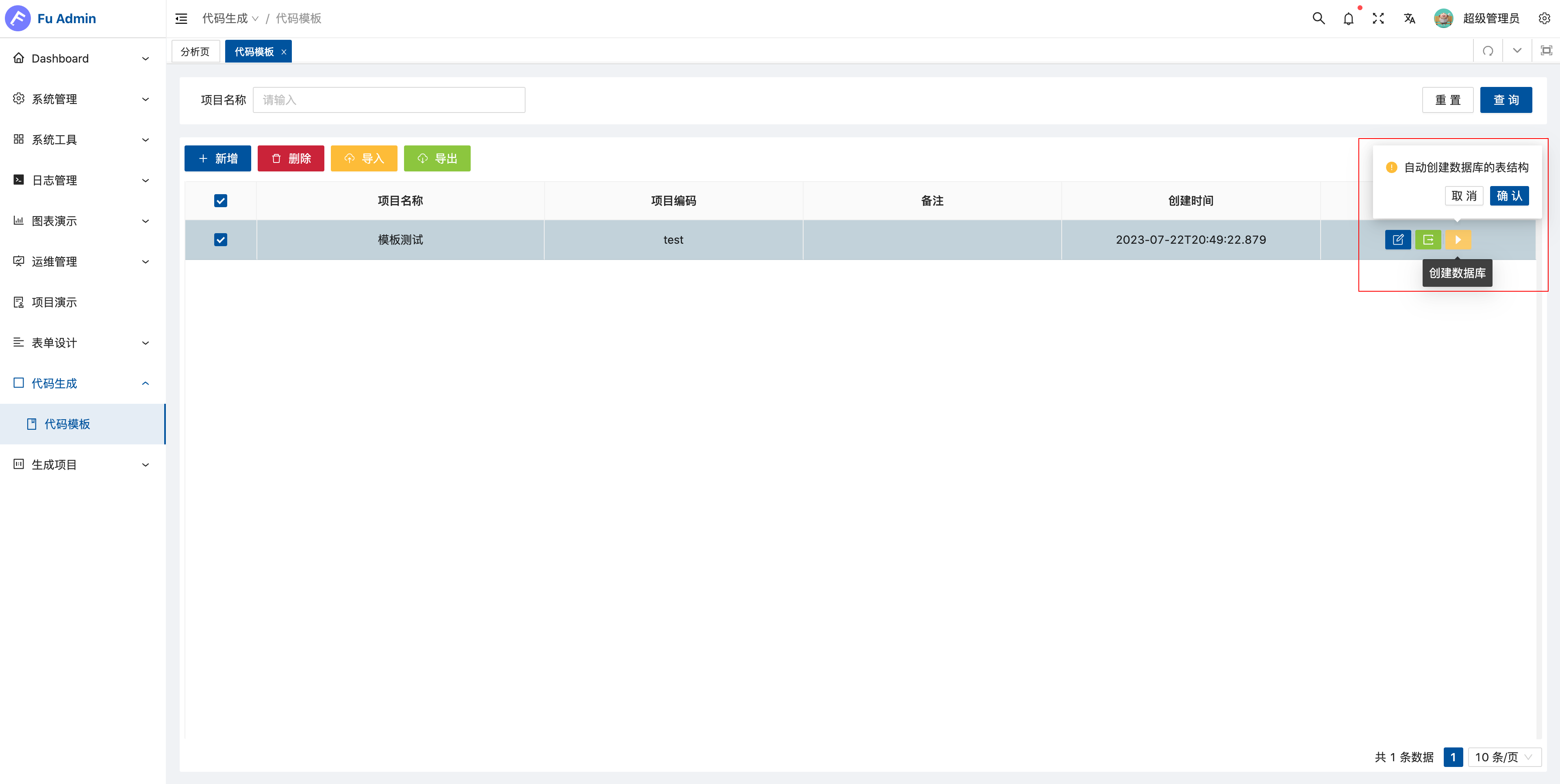Image resolution: width=1560 pixels, height=784 pixels.
Task: Click 确认 in the popconfirm
Action: [1509, 195]
